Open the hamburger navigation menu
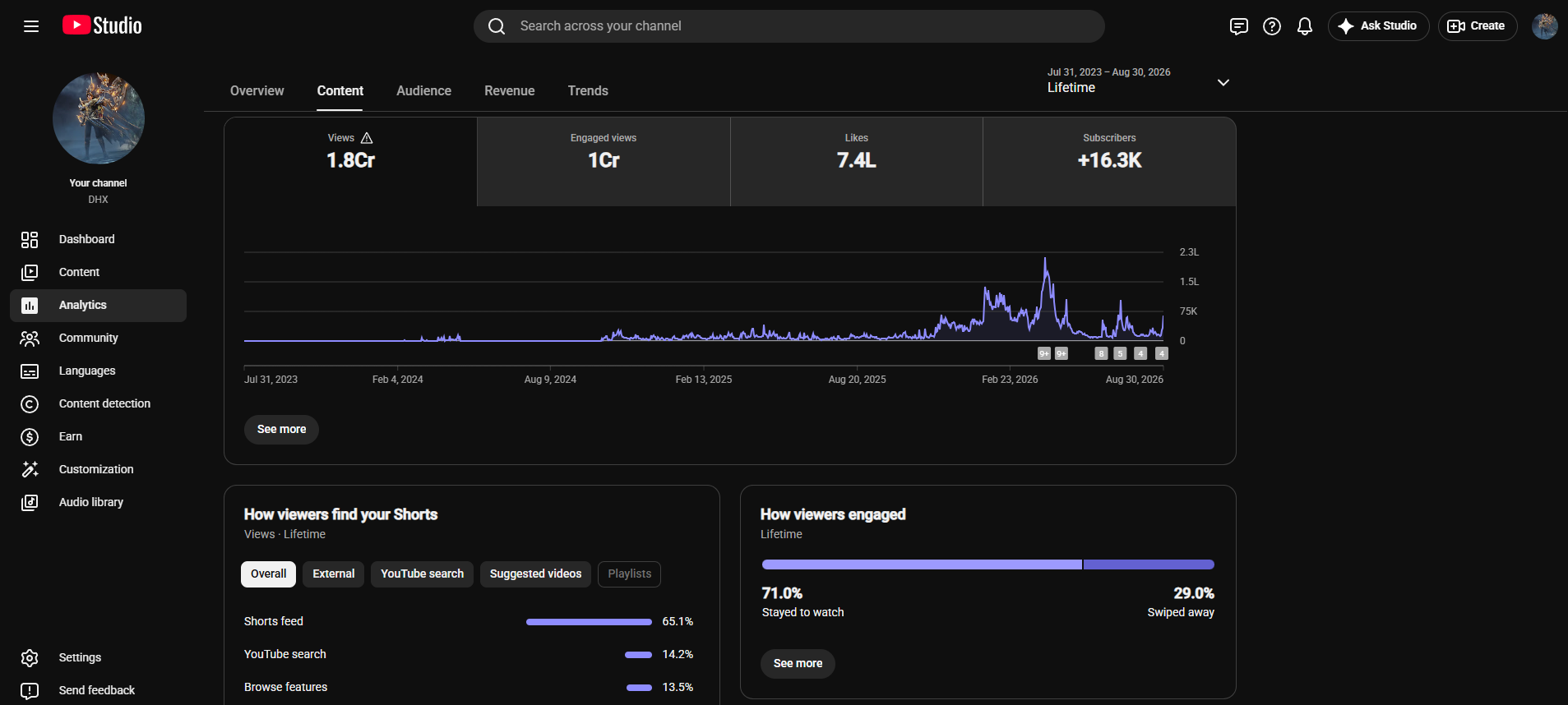 [31, 26]
